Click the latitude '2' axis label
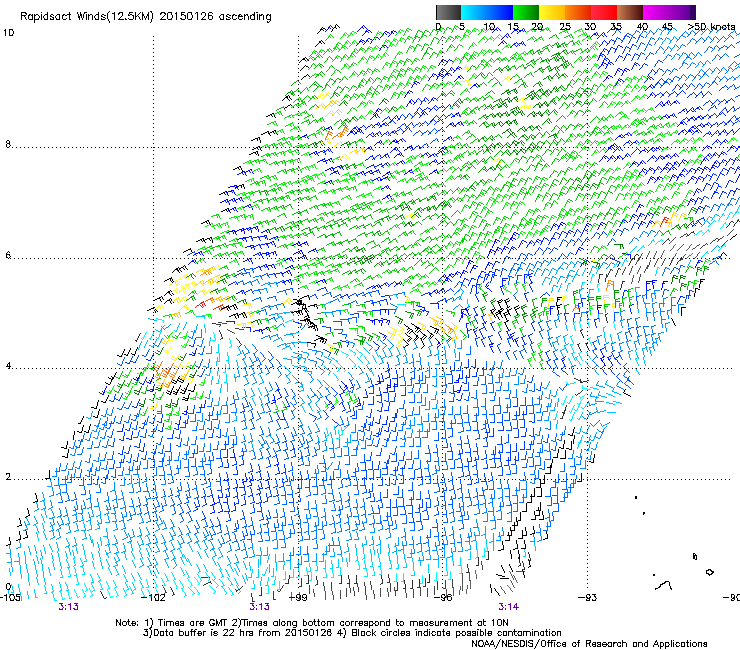This screenshot has width=740, height=650. (8, 476)
